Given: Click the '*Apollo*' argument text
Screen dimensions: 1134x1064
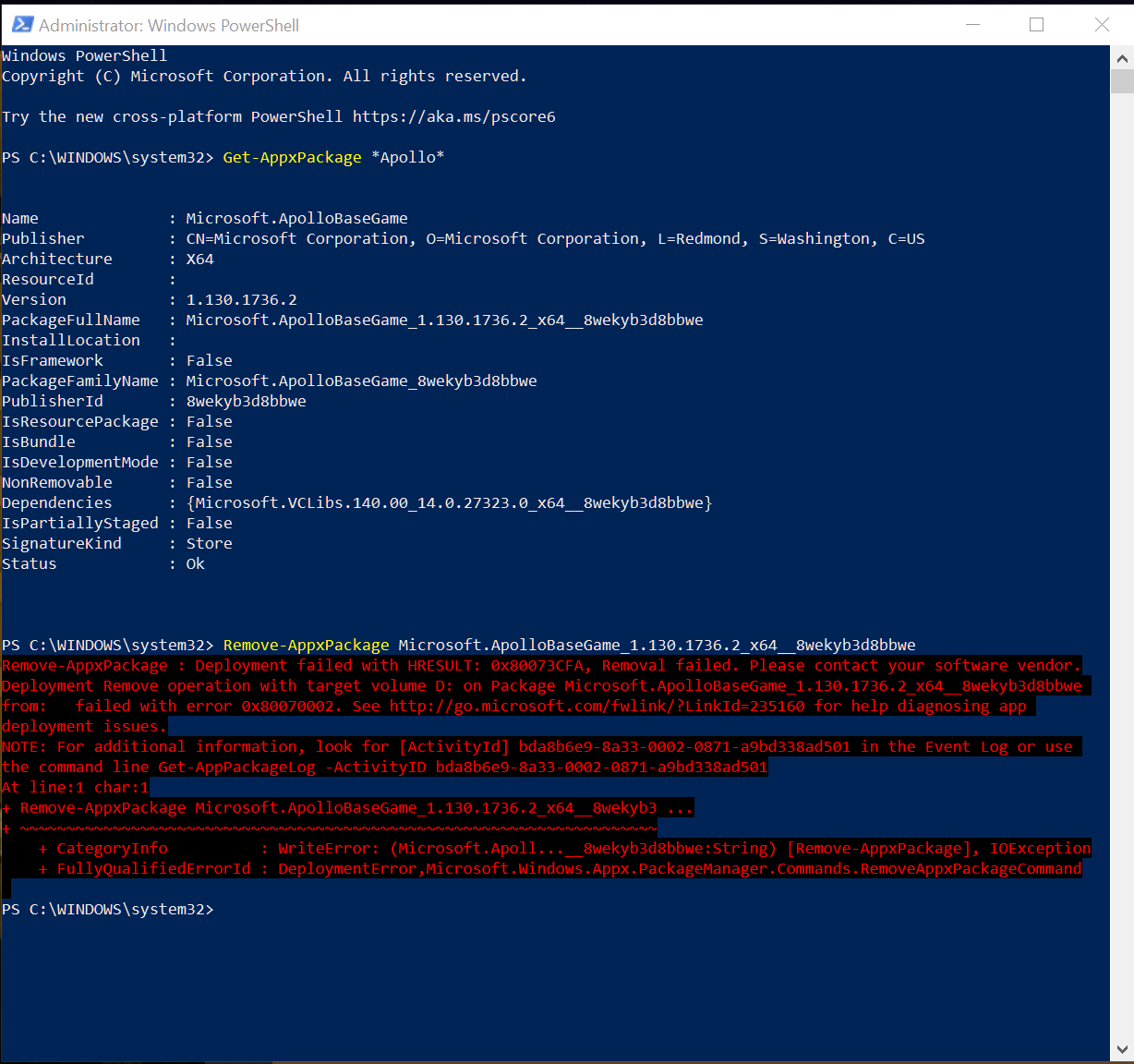Looking at the screenshot, I should coord(407,157).
